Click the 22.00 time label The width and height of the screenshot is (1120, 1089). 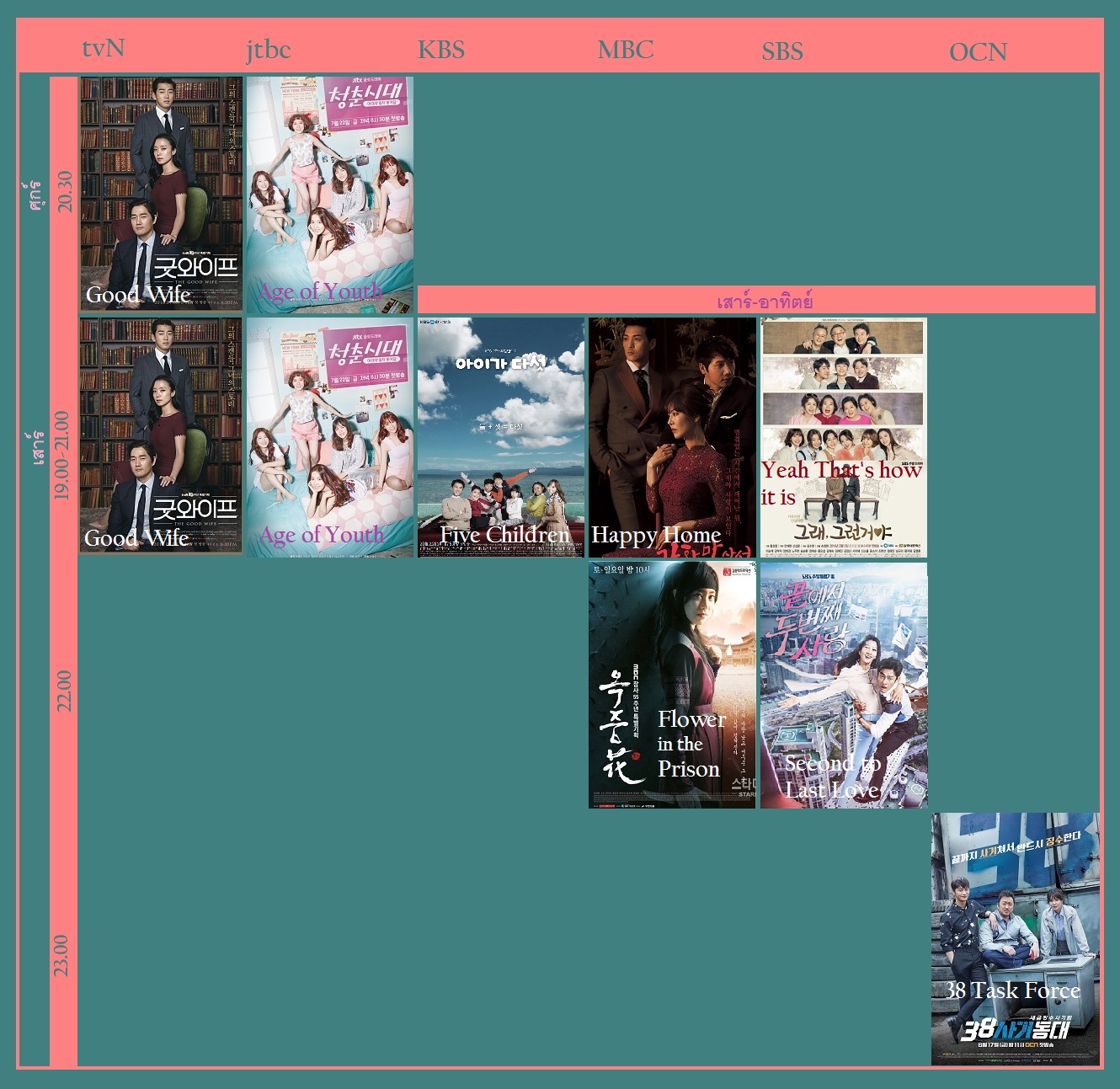64,691
